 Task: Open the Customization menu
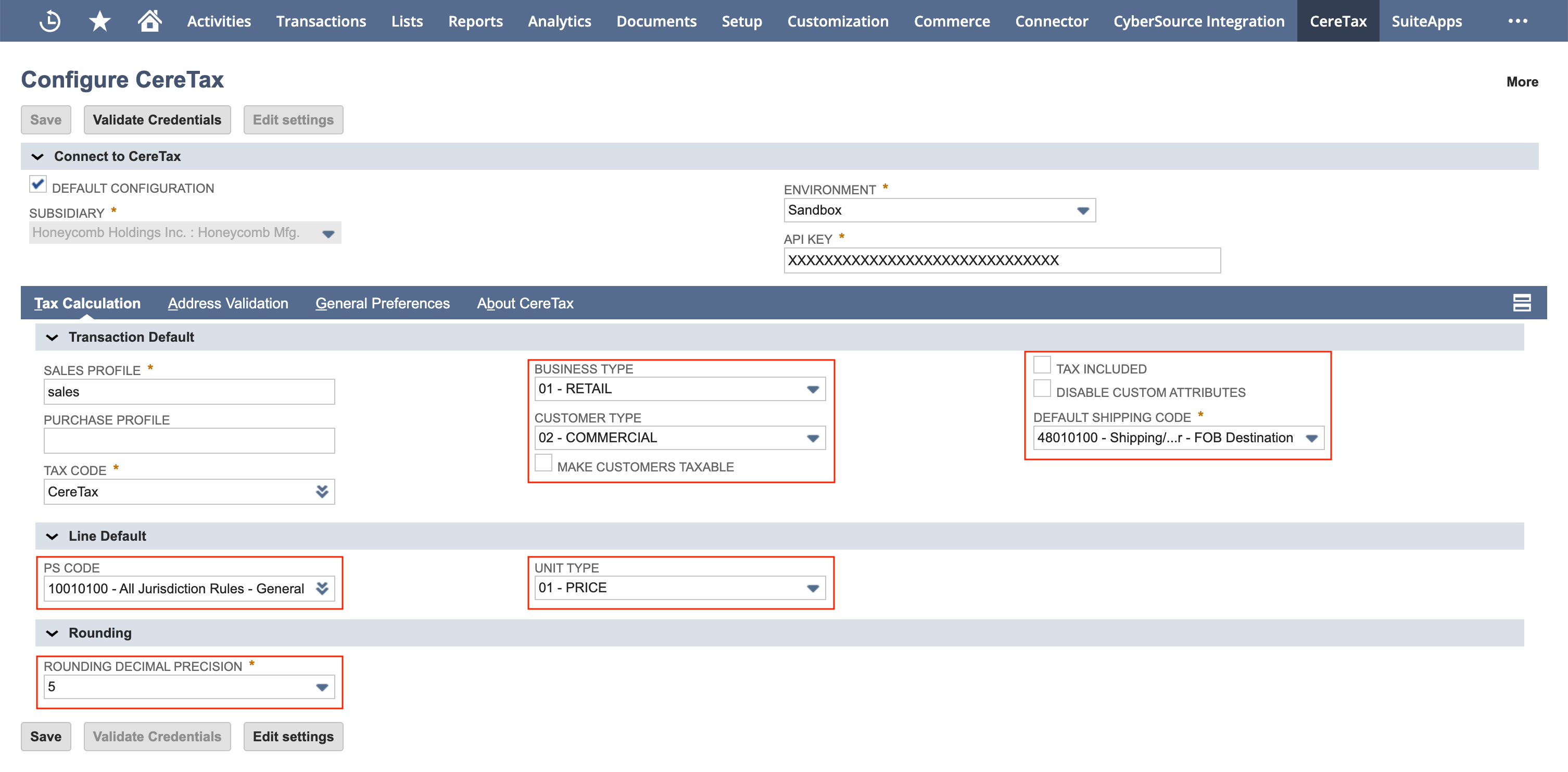pos(838,21)
